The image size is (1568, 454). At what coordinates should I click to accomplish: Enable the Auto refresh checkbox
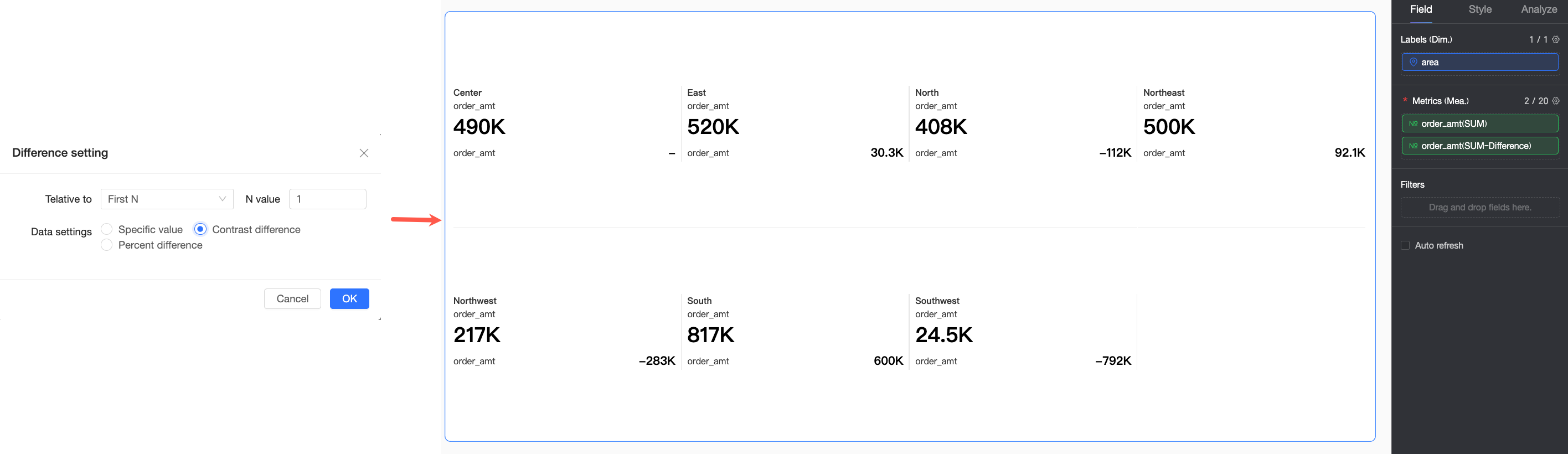tap(1405, 246)
